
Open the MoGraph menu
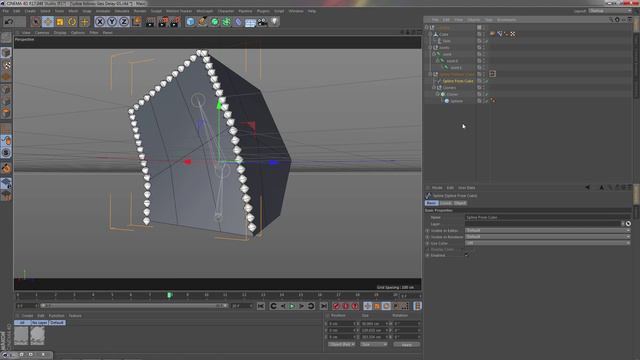(205, 11)
